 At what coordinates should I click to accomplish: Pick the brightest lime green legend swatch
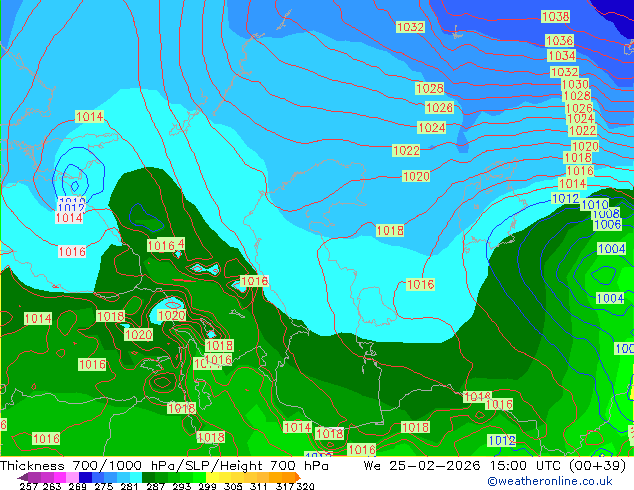click(x=199, y=477)
